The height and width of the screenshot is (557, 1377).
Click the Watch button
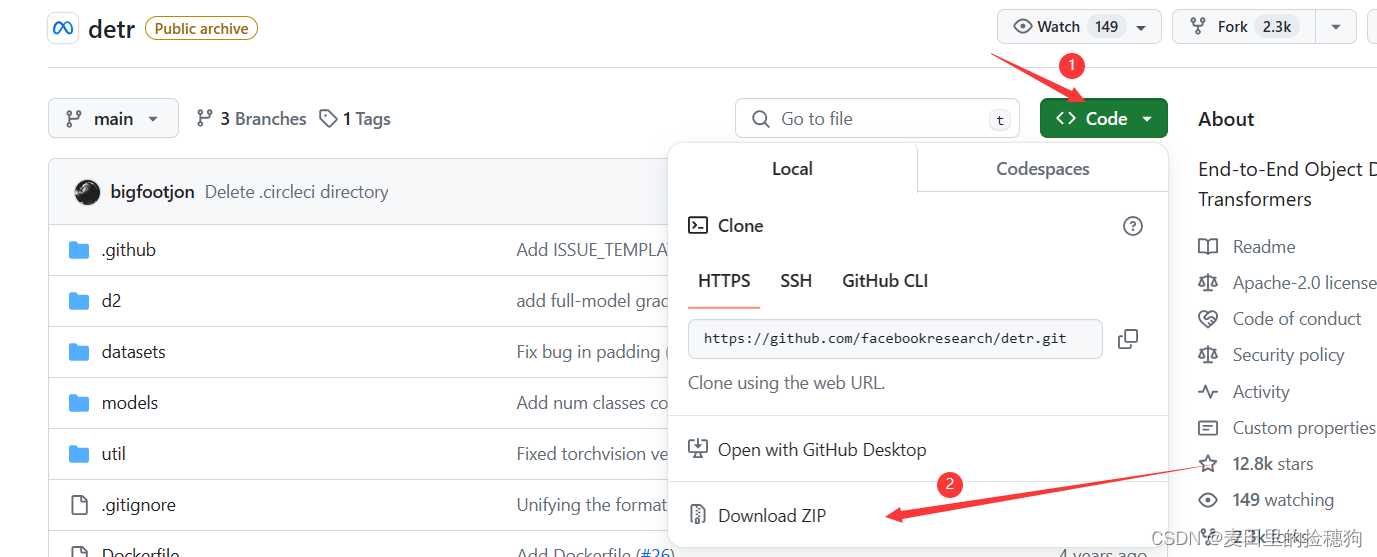coord(1079,27)
